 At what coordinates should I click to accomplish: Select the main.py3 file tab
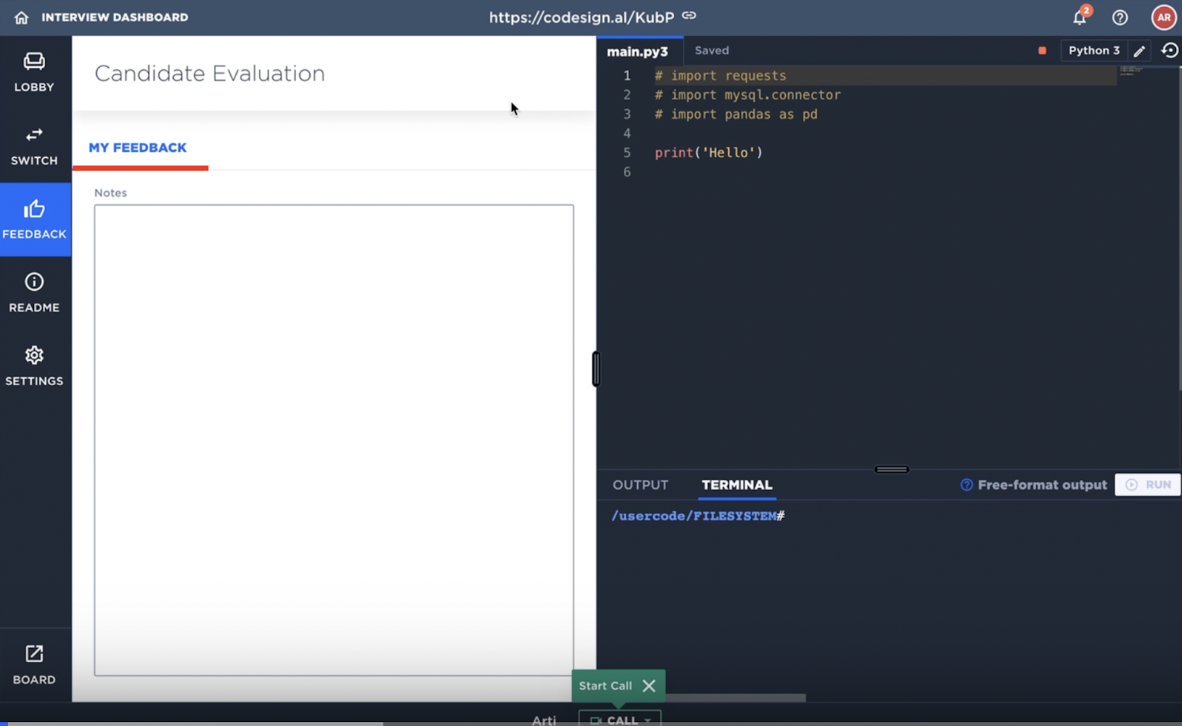pos(637,51)
